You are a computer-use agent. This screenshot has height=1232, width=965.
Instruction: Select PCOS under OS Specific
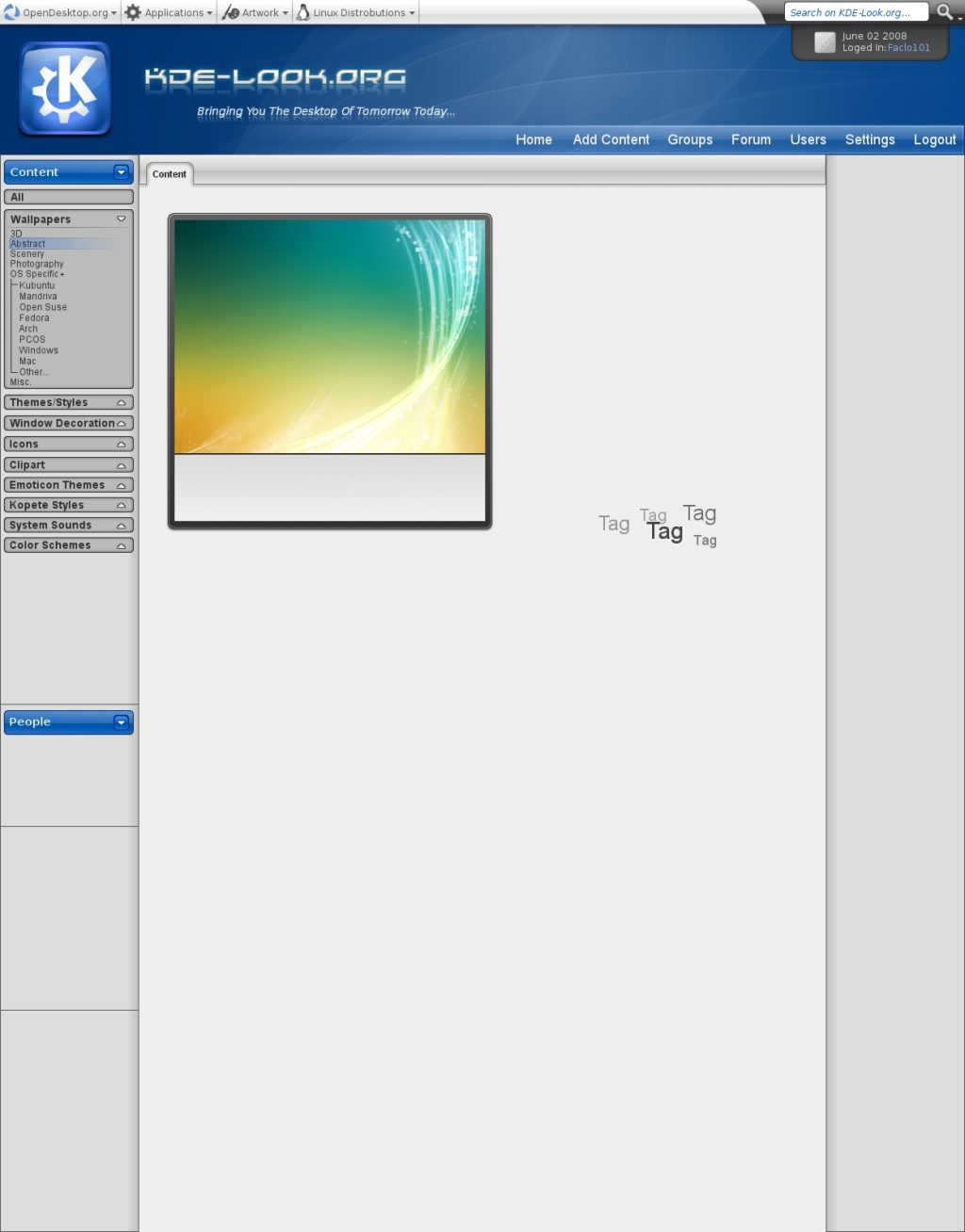[x=32, y=339]
